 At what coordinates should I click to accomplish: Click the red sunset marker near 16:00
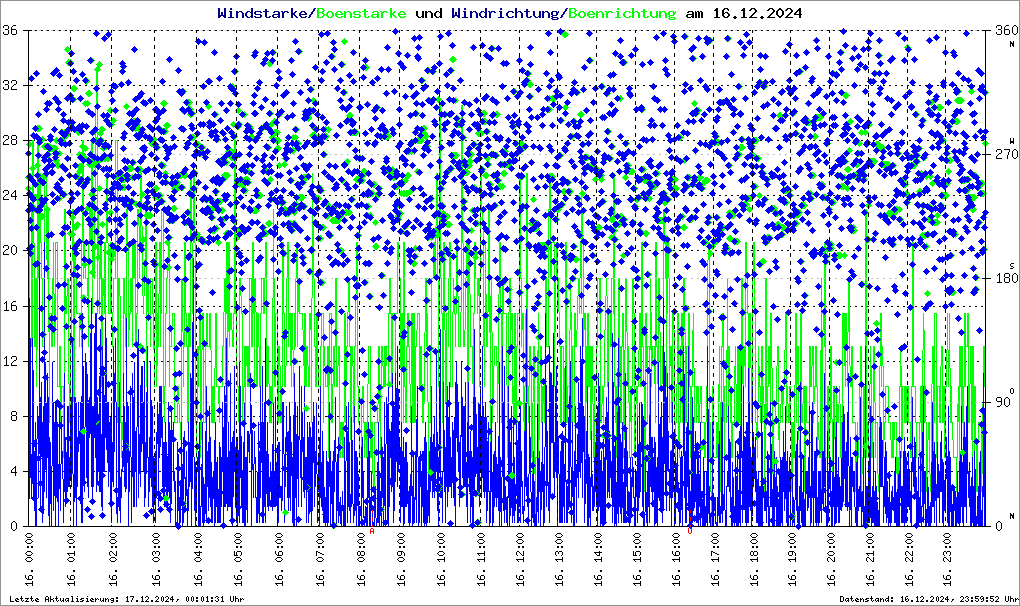pyautogui.click(x=690, y=531)
